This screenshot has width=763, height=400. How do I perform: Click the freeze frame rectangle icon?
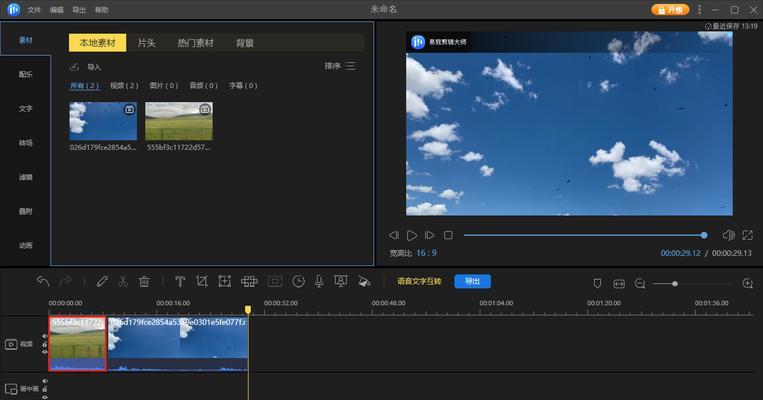[x=275, y=281]
